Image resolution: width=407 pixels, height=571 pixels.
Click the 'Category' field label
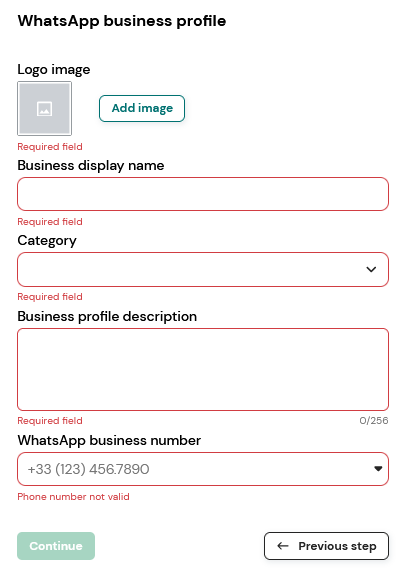47,241
